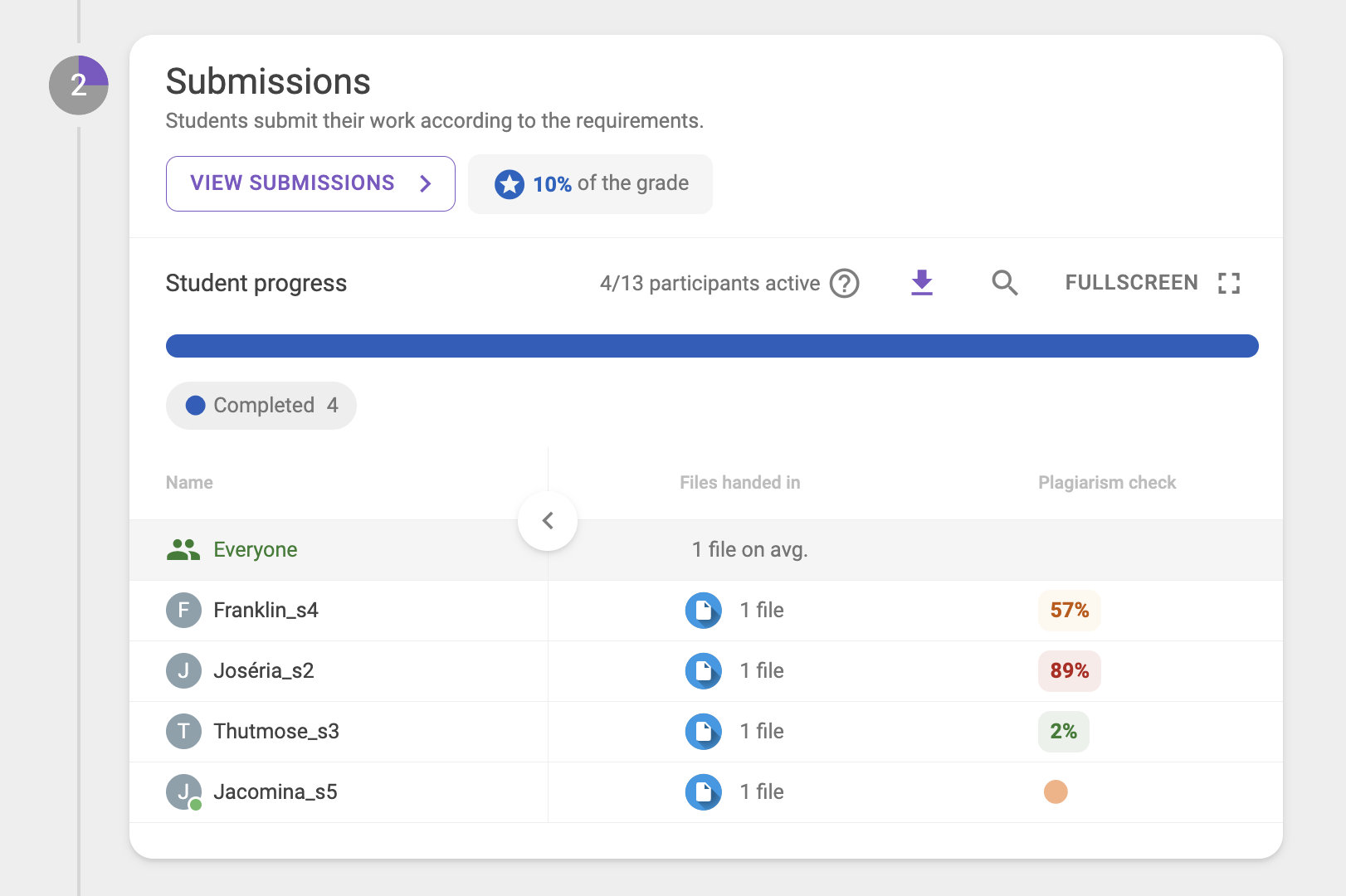Click Jacomina_s5's 1 file text
1346x896 pixels.
[762, 792]
